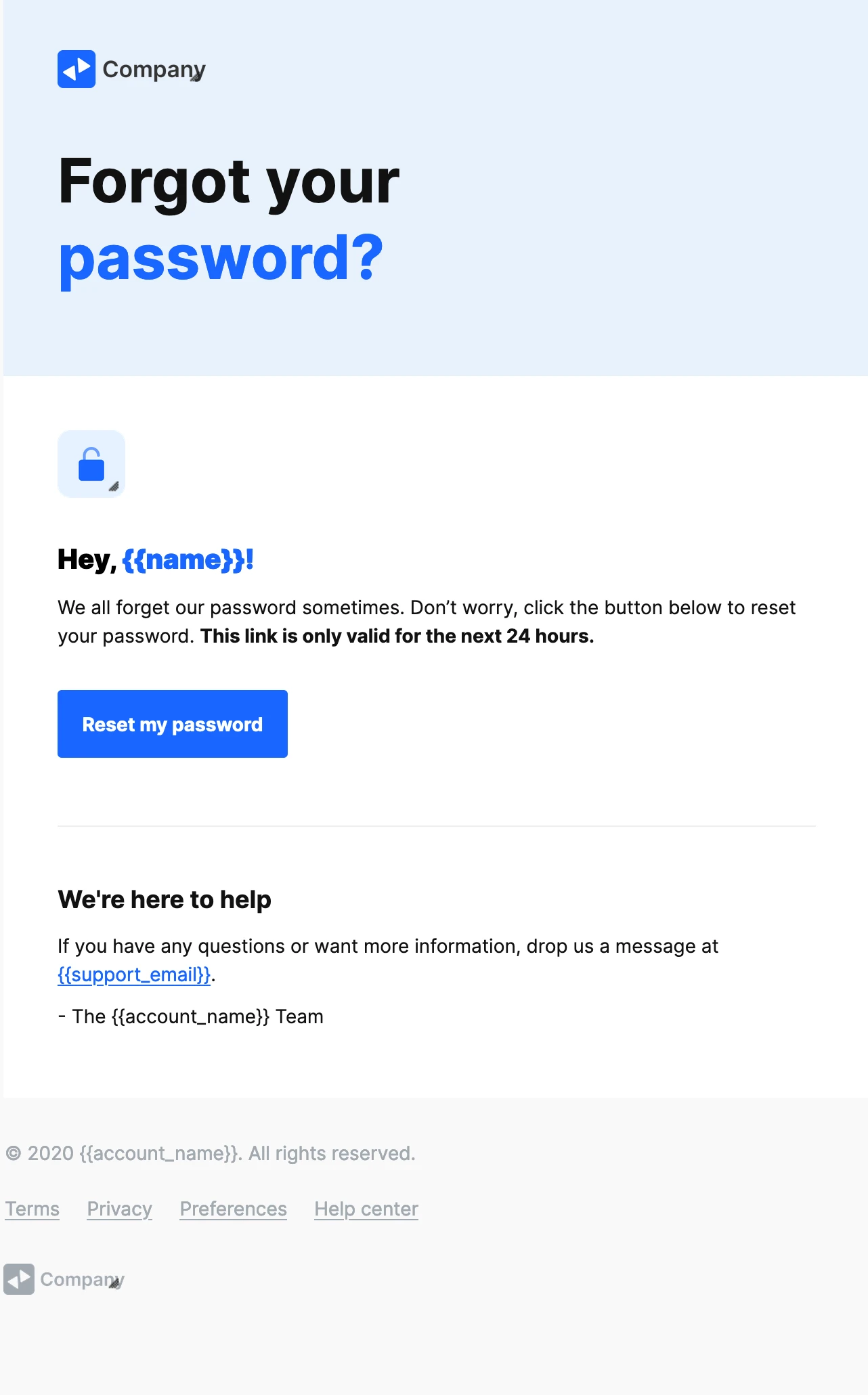Select the "Forgot your" headline text

tap(229, 181)
